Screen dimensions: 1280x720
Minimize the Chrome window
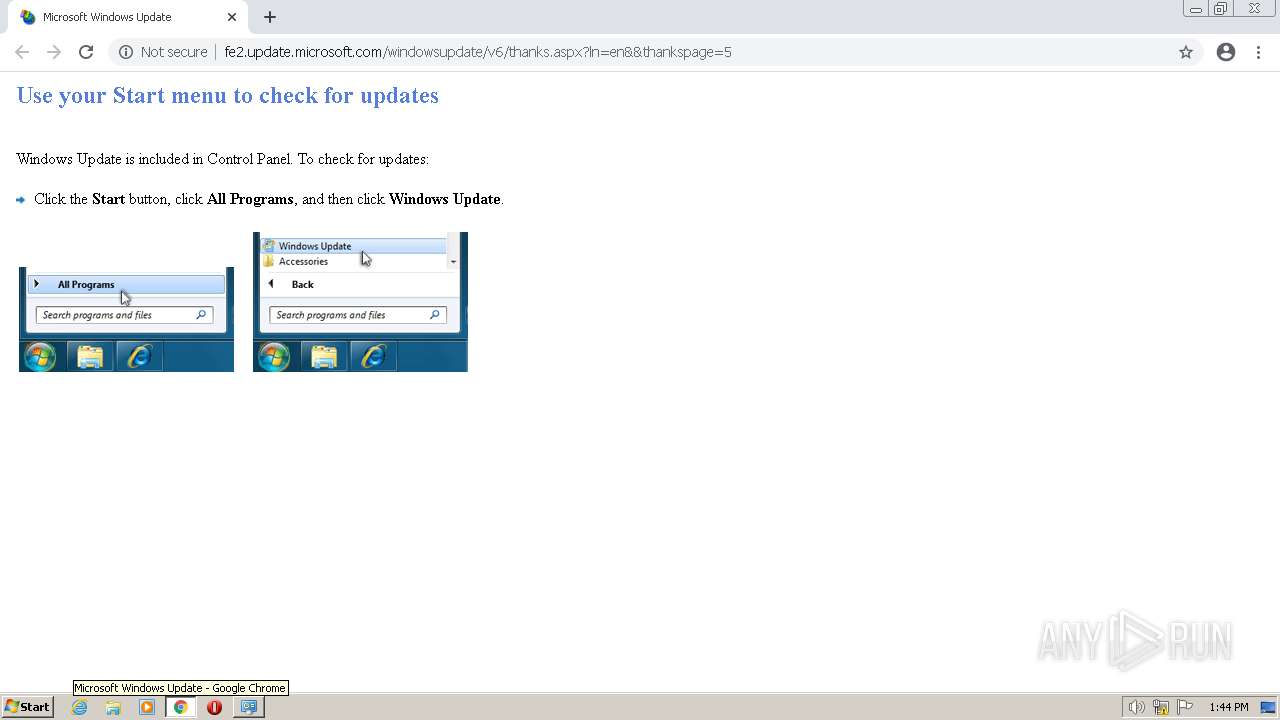tap(1195, 9)
